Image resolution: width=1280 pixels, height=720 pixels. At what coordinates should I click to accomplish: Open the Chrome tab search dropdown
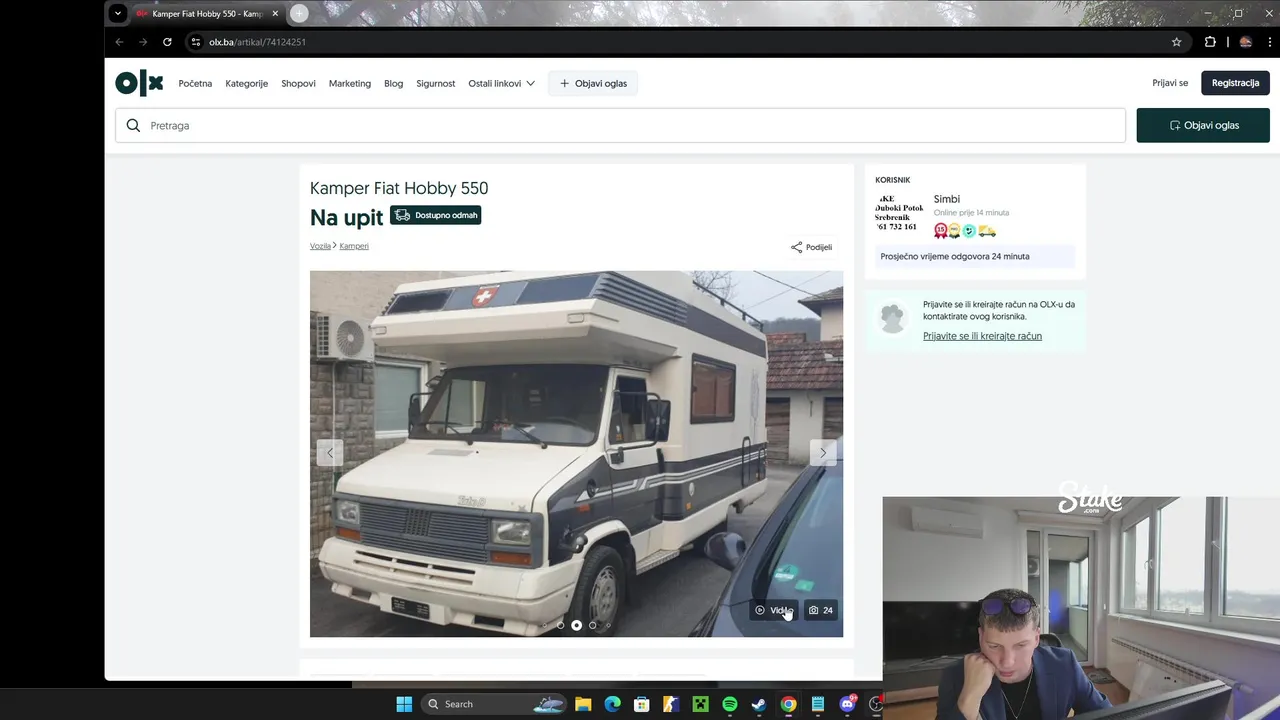(118, 13)
